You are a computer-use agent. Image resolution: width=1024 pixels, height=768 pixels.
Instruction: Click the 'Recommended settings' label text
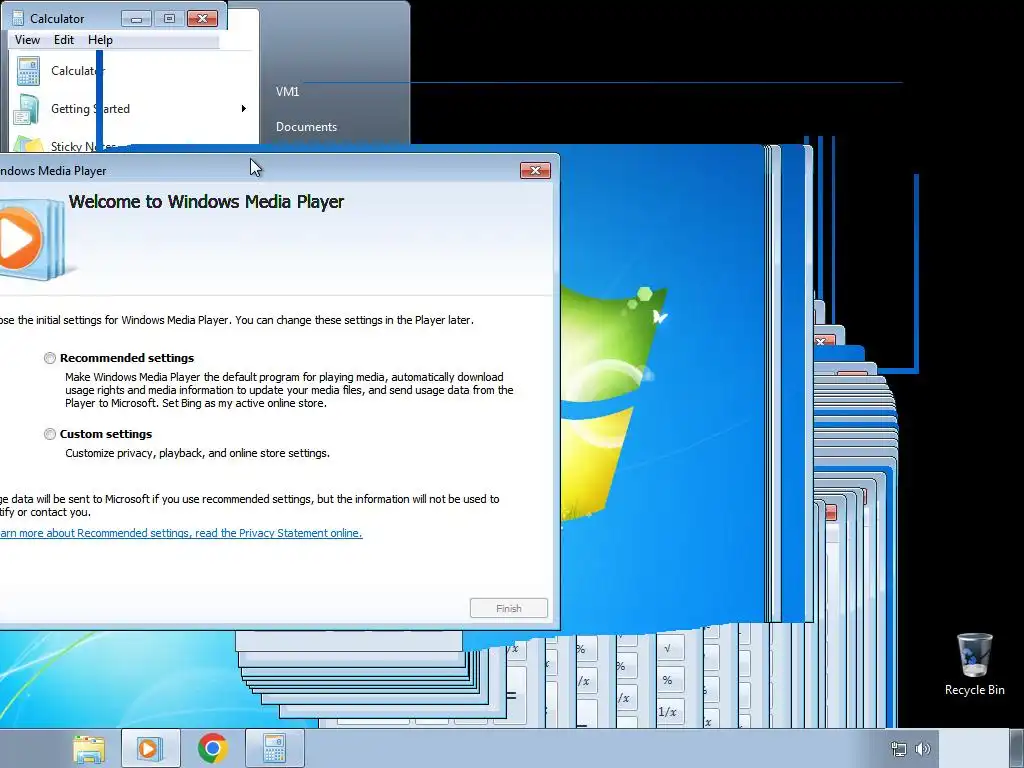click(127, 358)
